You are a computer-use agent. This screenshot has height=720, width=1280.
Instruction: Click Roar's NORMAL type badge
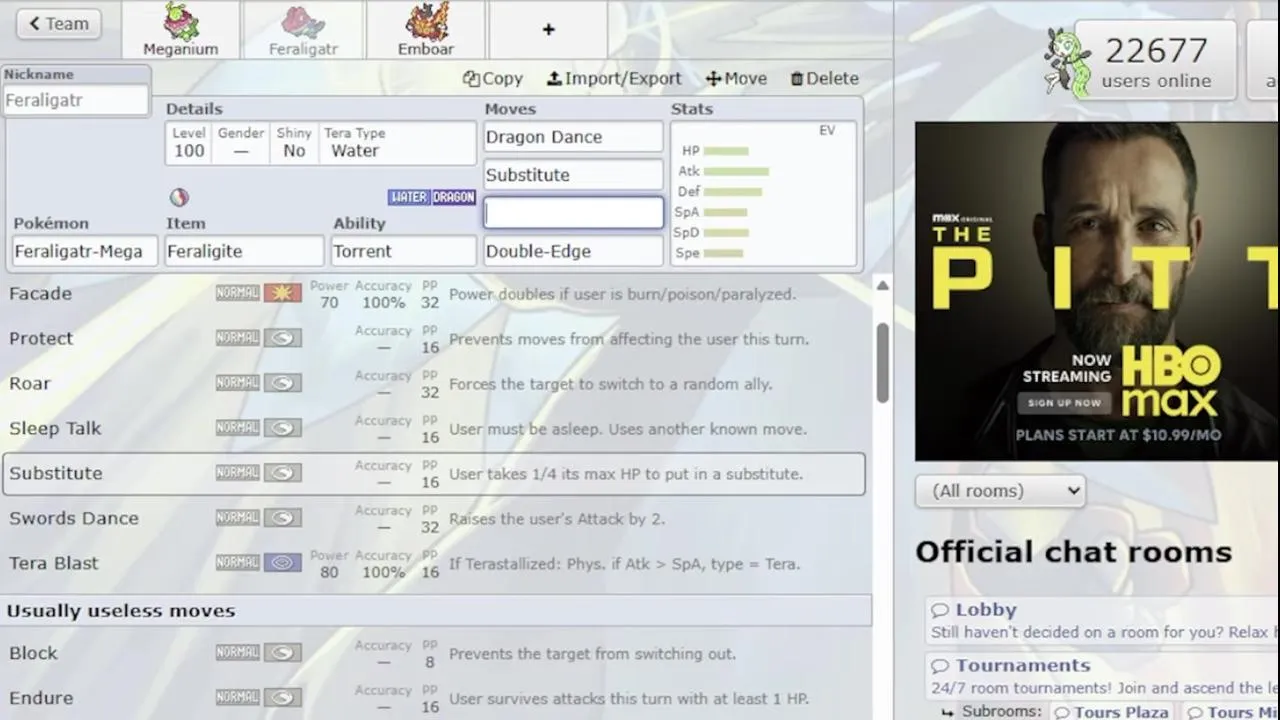238,383
